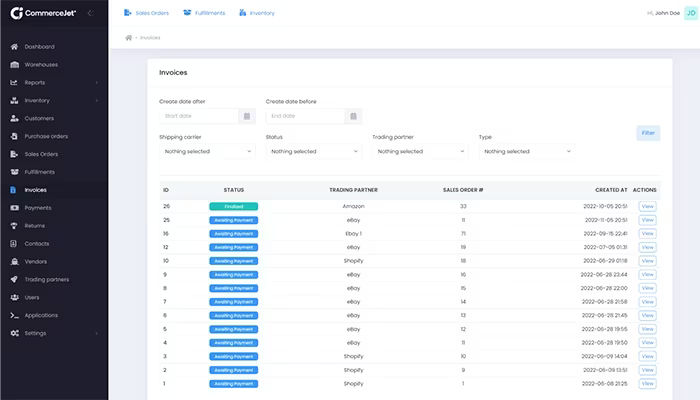Click the Vendors icon in the sidebar
The image size is (700, 400).
14,261
